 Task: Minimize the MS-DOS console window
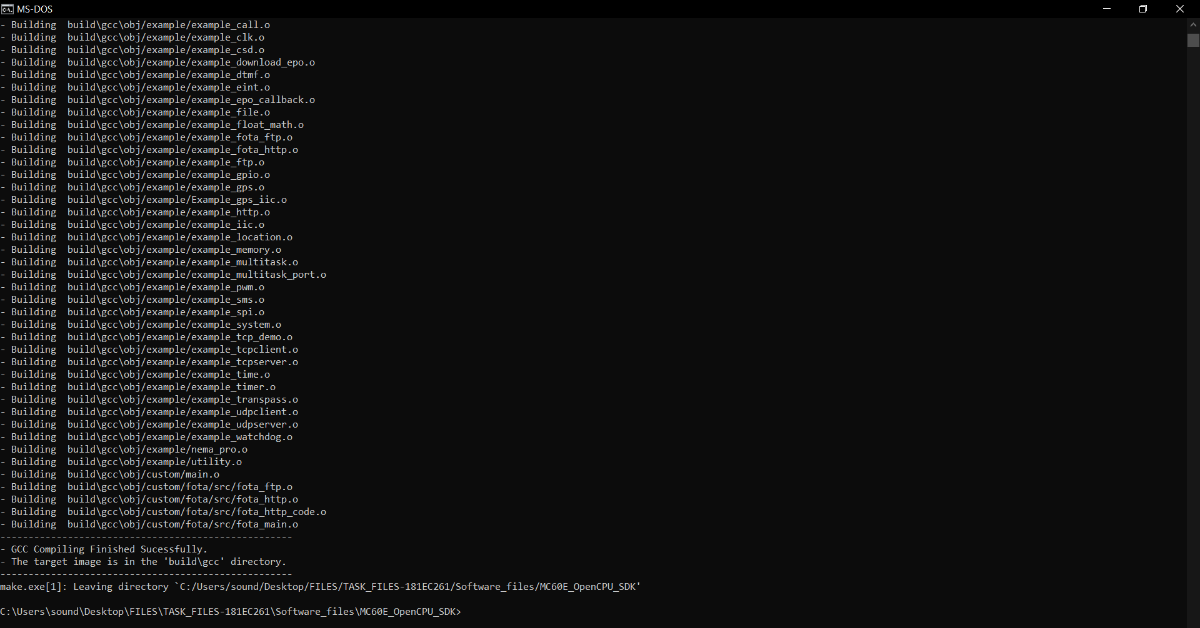1108,9
